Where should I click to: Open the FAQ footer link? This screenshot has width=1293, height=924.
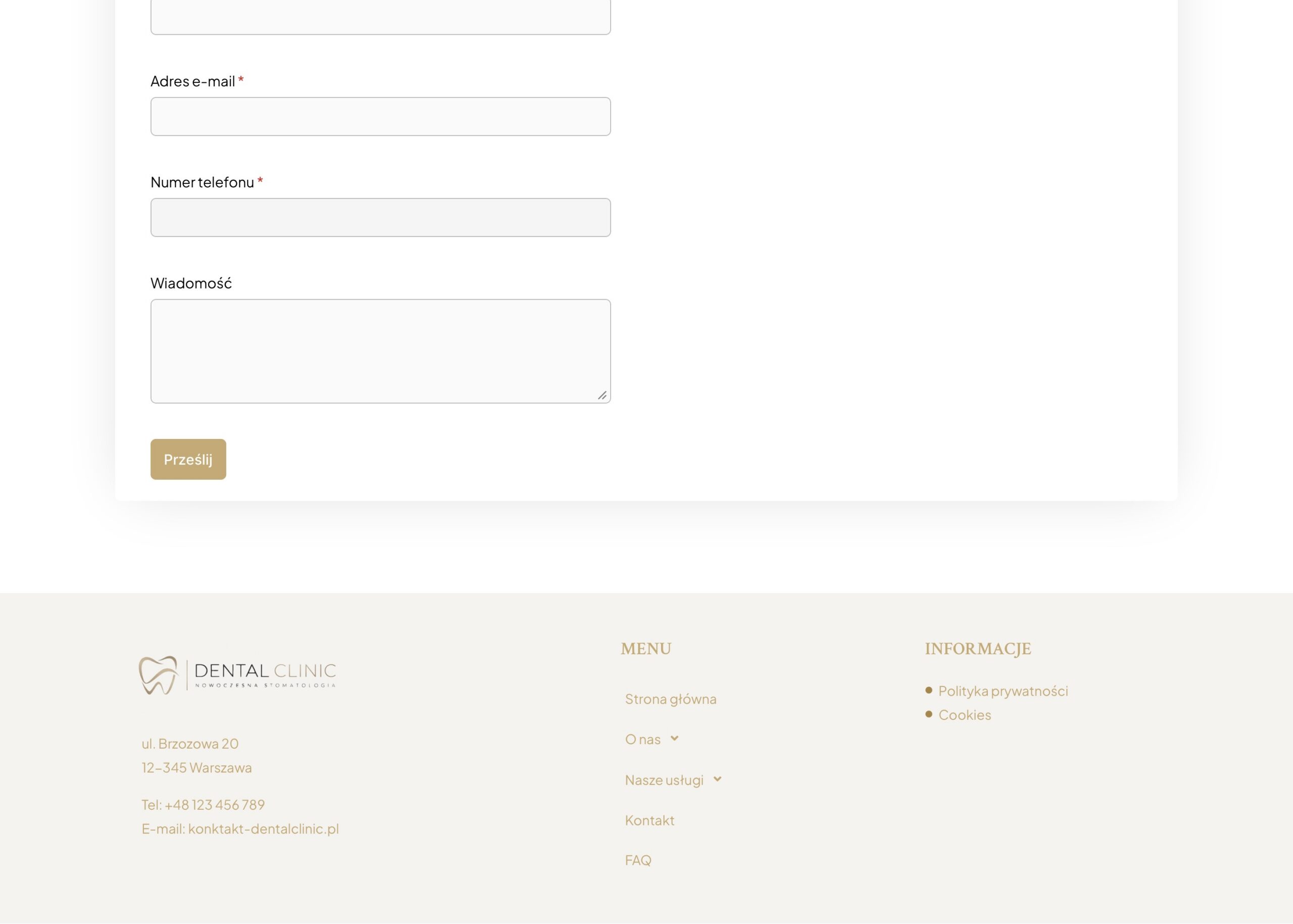[638, 860]
